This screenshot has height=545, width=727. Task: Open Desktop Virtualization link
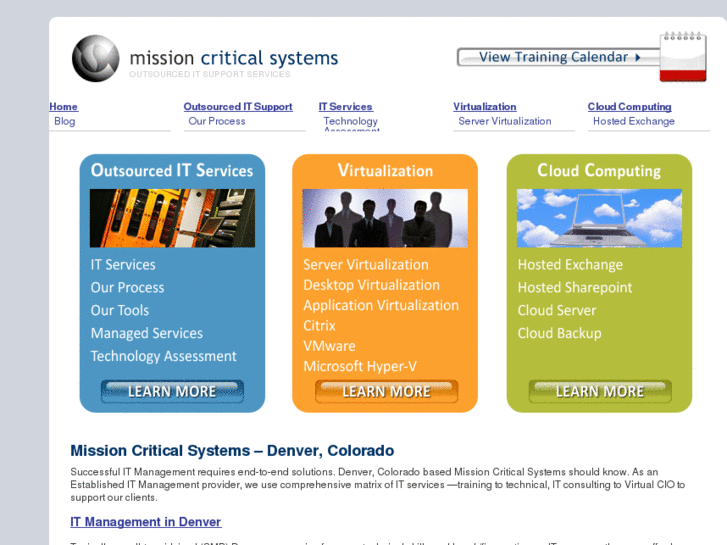371,285
